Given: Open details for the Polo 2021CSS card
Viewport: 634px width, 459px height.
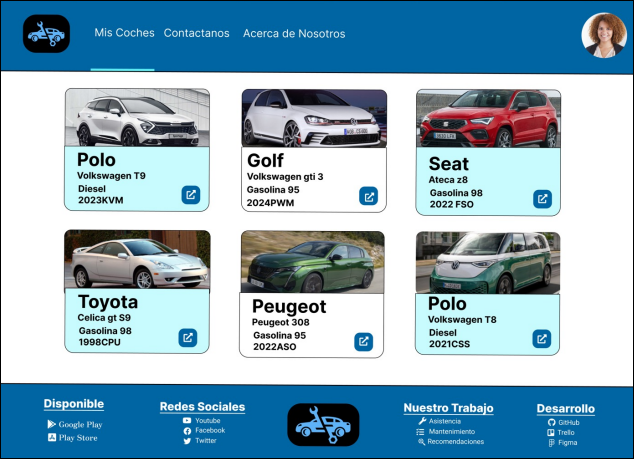Looking at the screenshot, I should [x=542, y=339].
